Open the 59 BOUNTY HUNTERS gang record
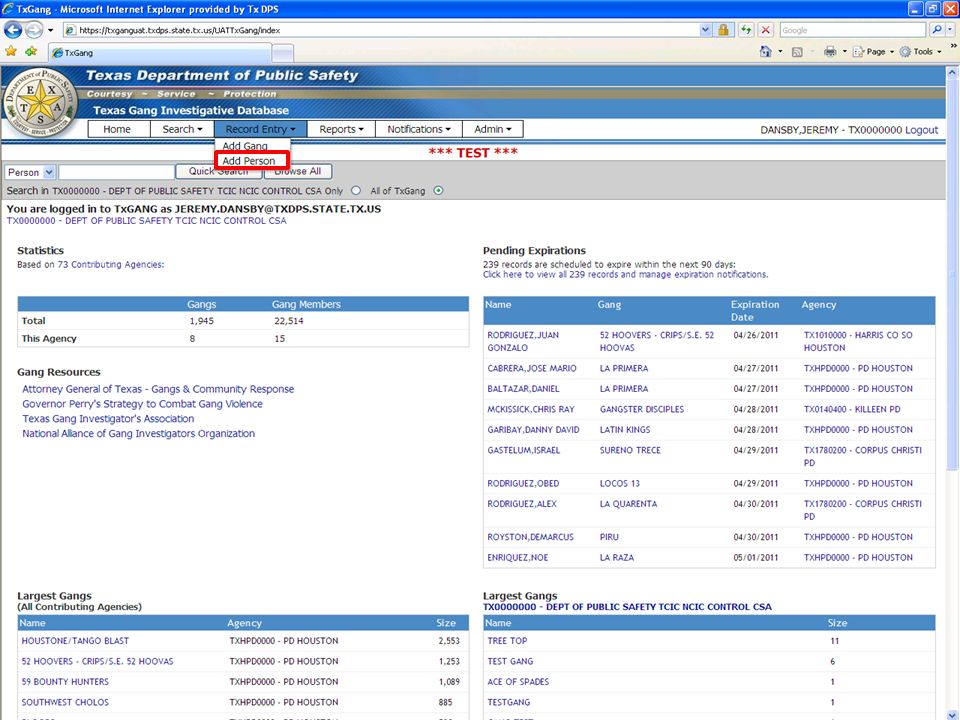This screenshot has height=720, width=960. 65,682
